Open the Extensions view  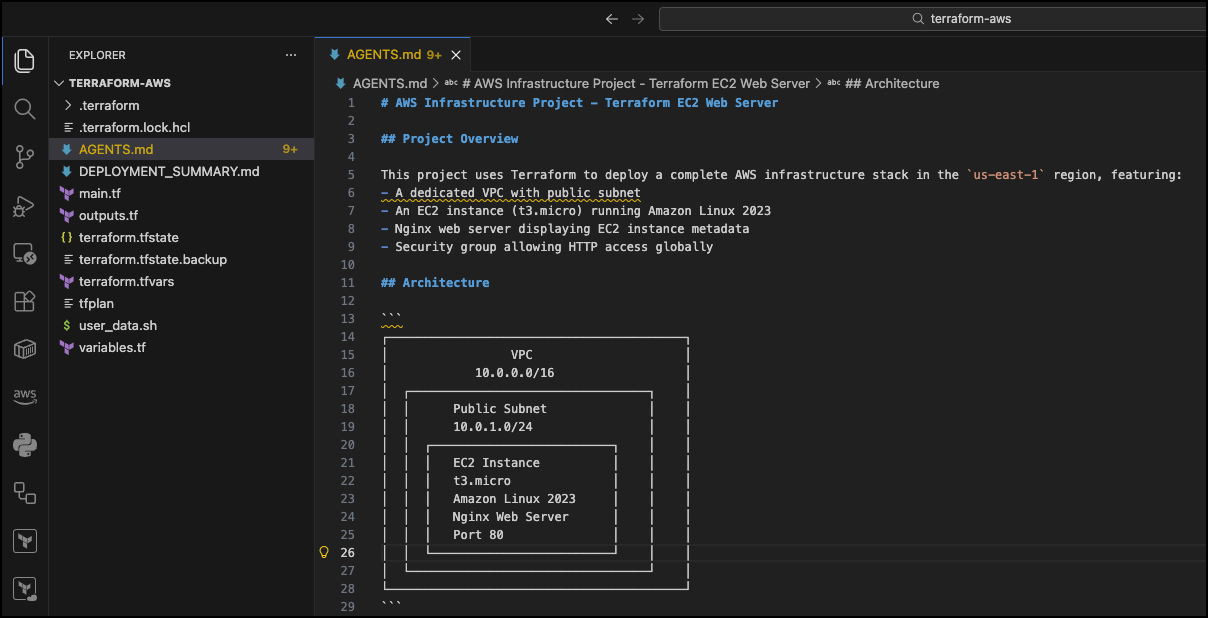[25, 301]
